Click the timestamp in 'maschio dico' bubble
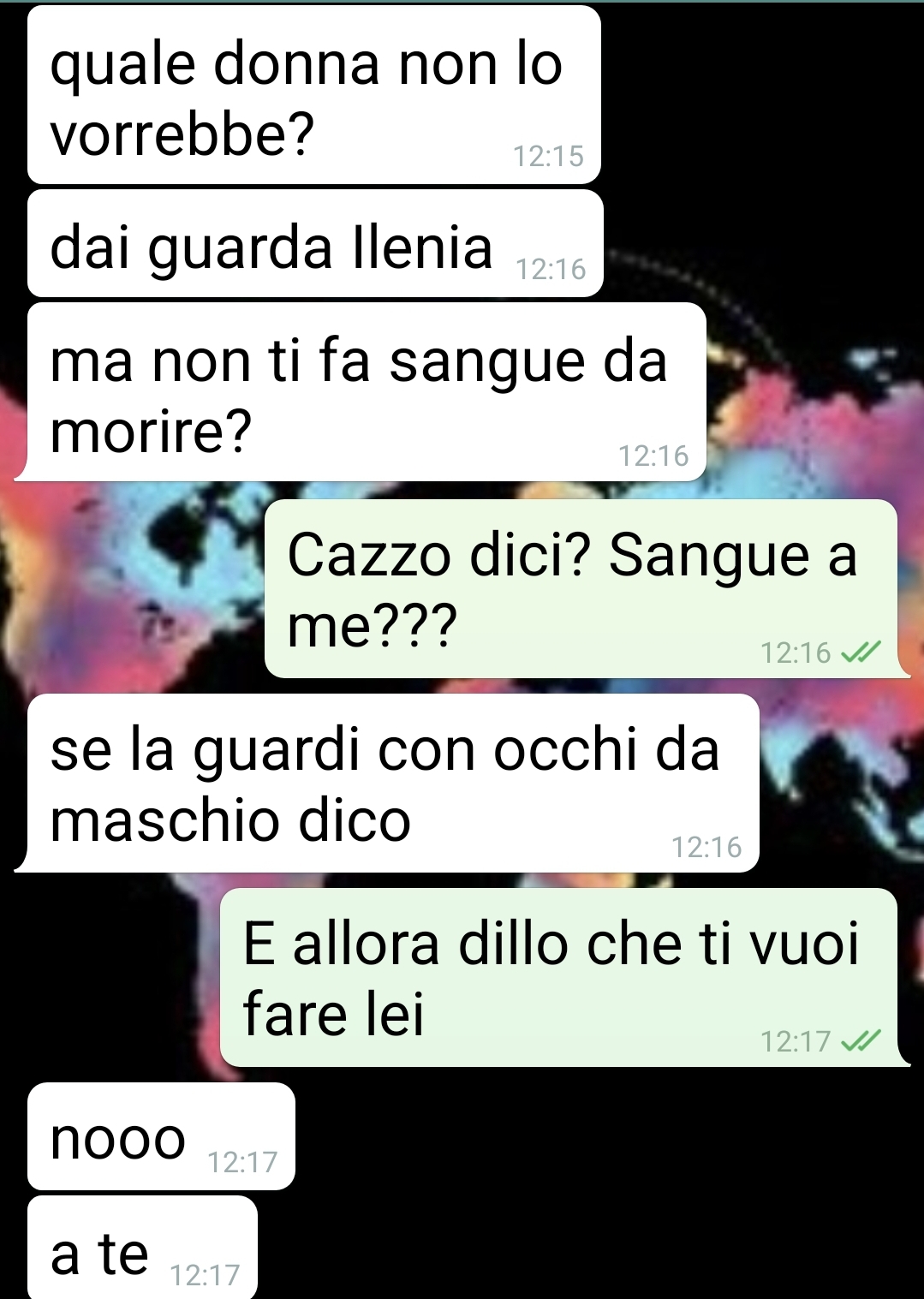924x1299 pixels. (706, 848)
